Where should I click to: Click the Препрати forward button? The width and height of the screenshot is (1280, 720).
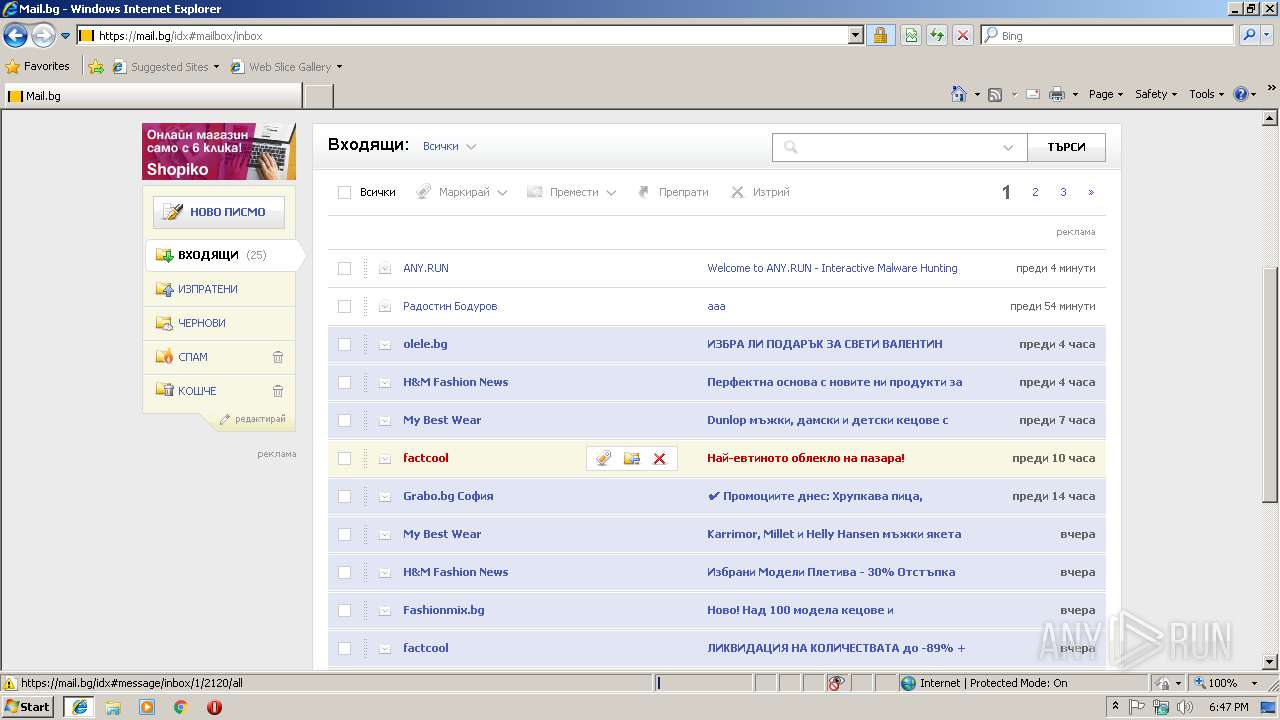point(673,192)
